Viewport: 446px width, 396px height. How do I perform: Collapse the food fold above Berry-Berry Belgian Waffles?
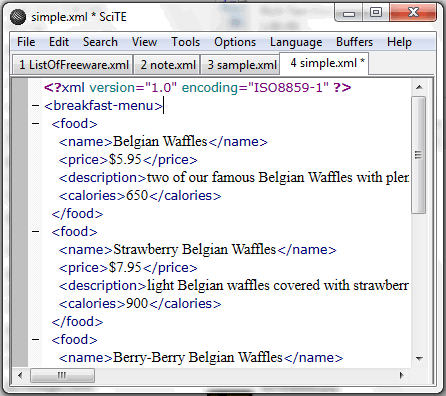tap(36, 340)
